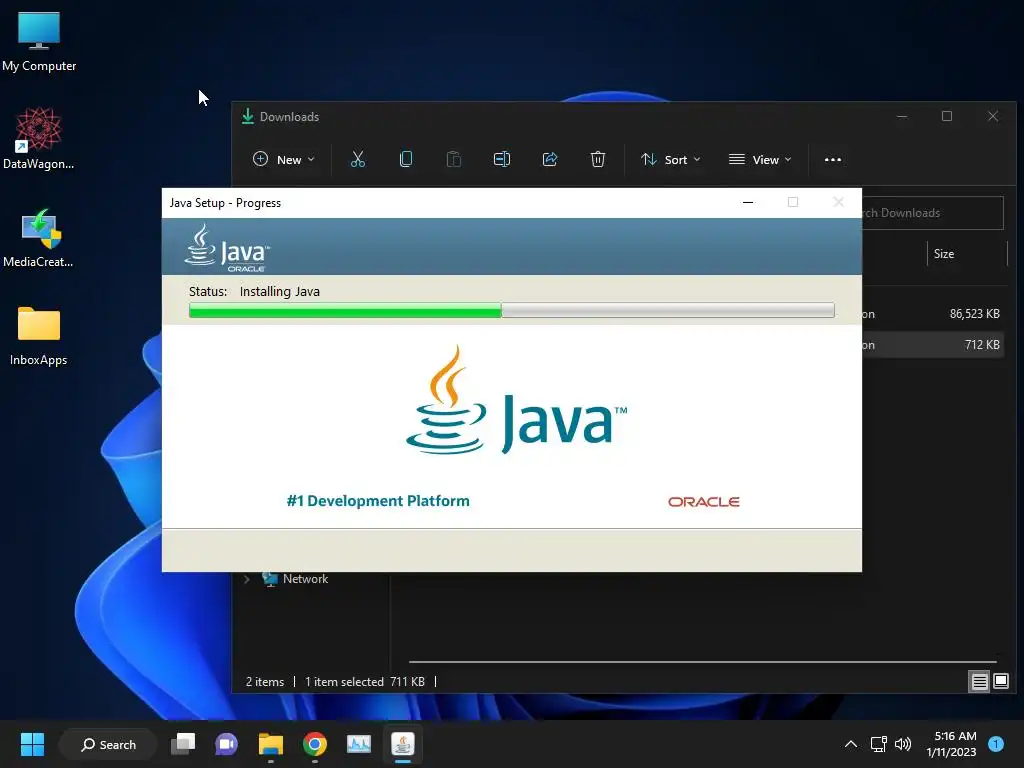Expand the Network tree item
Image resolution: width=1024 pixels, height=768 pixels.
tap(246, 579)
